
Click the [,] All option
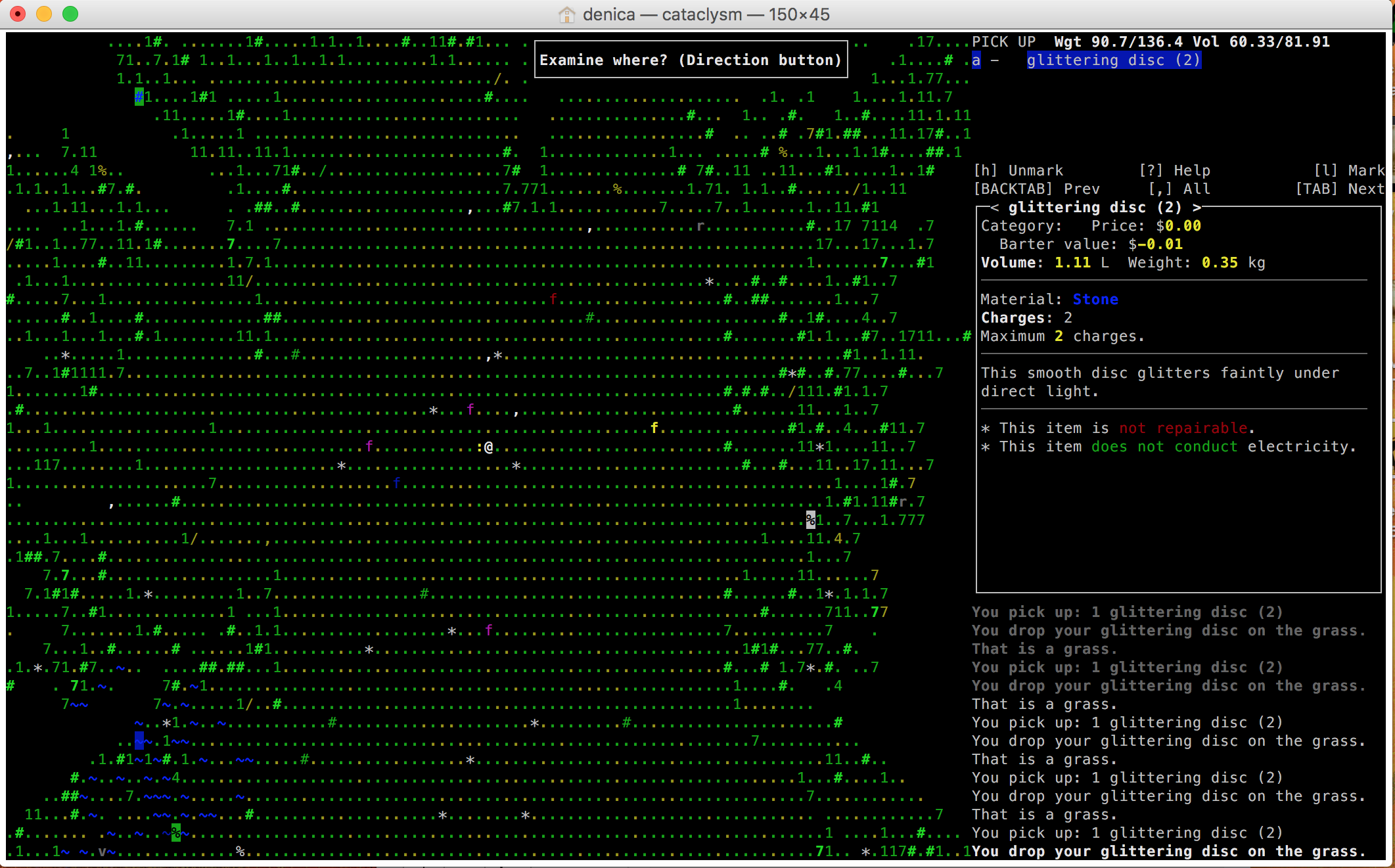1179,189
